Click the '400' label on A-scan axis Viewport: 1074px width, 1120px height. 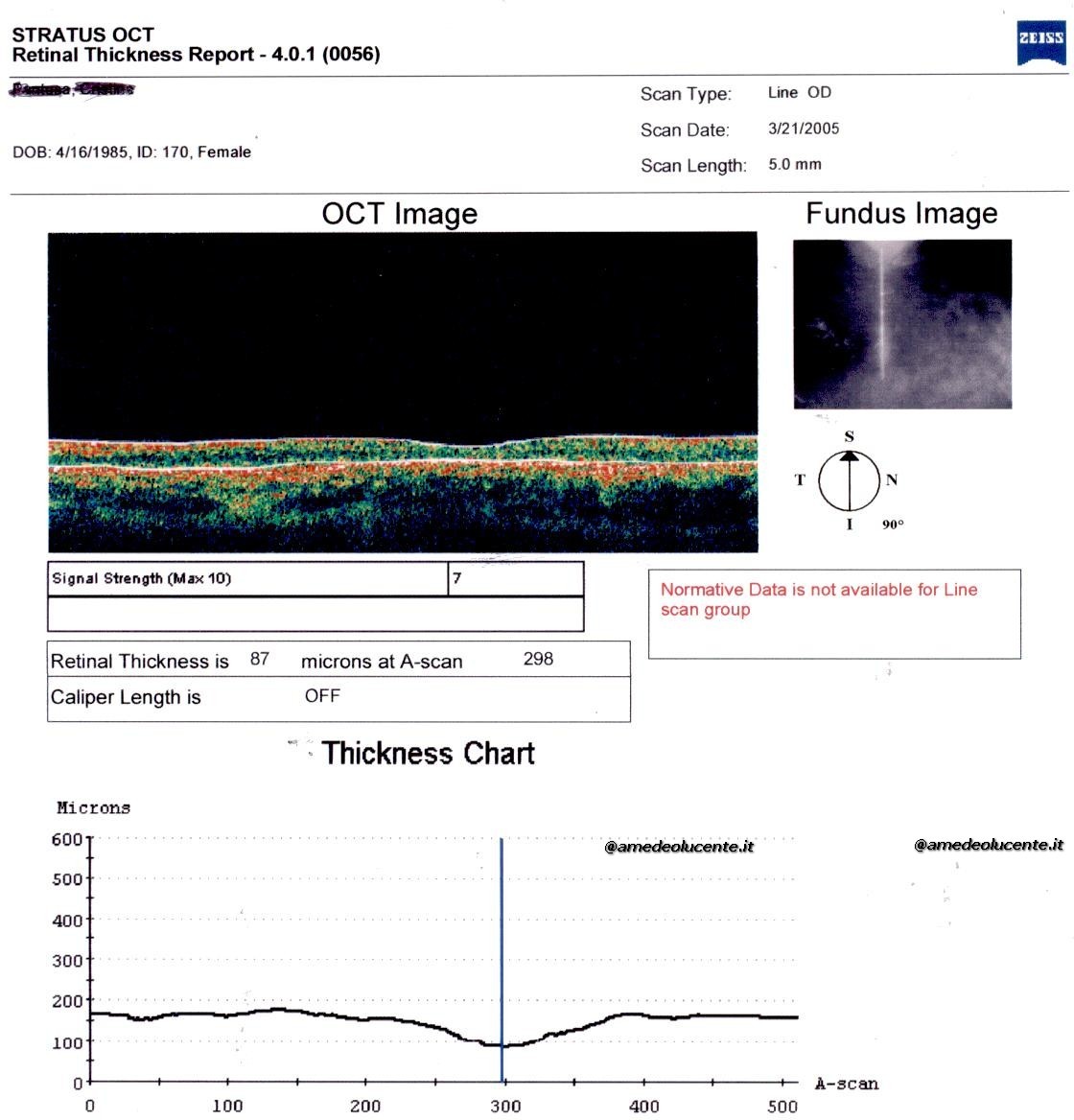pos(644,1107)
